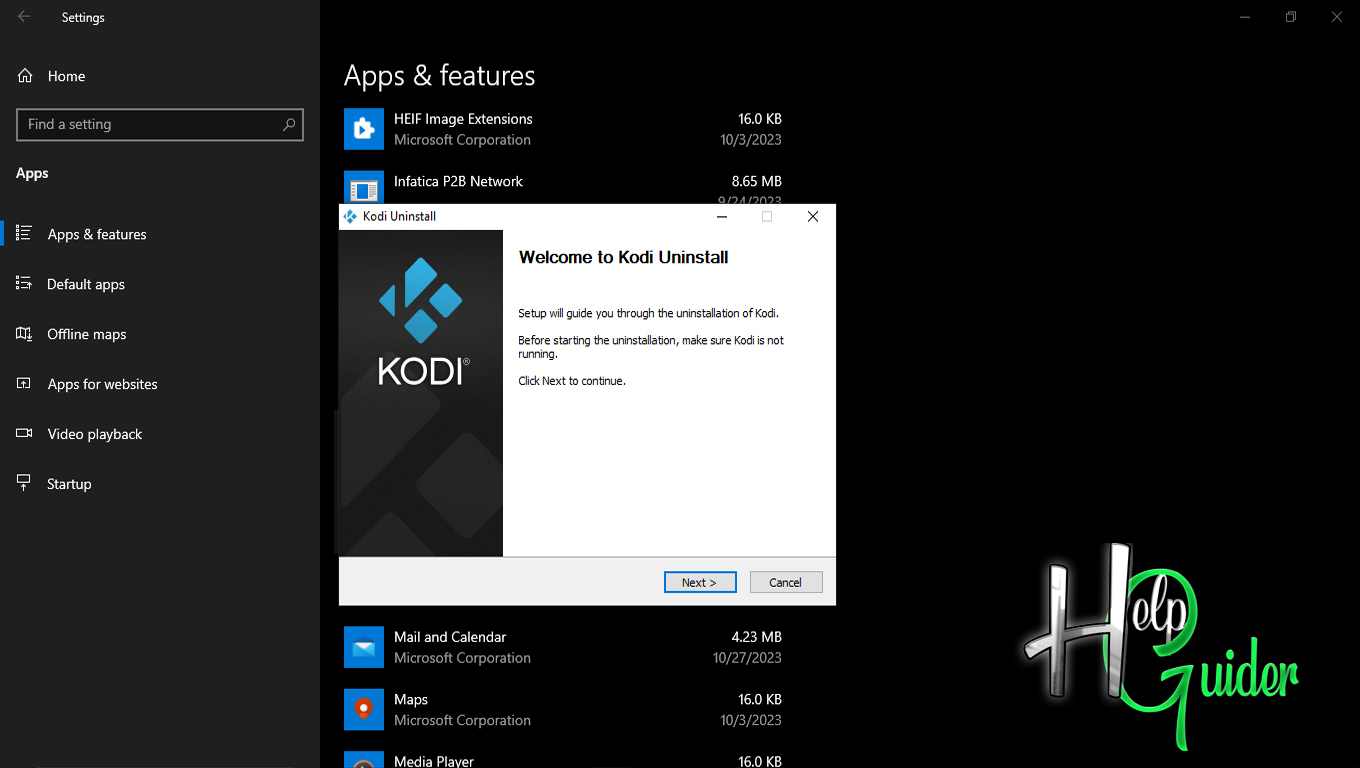Image resolution: width=1360 pixels, height=768 pixels.
Task: Click Next in Kodi Uninstall wizard
Action: point(700,582)
